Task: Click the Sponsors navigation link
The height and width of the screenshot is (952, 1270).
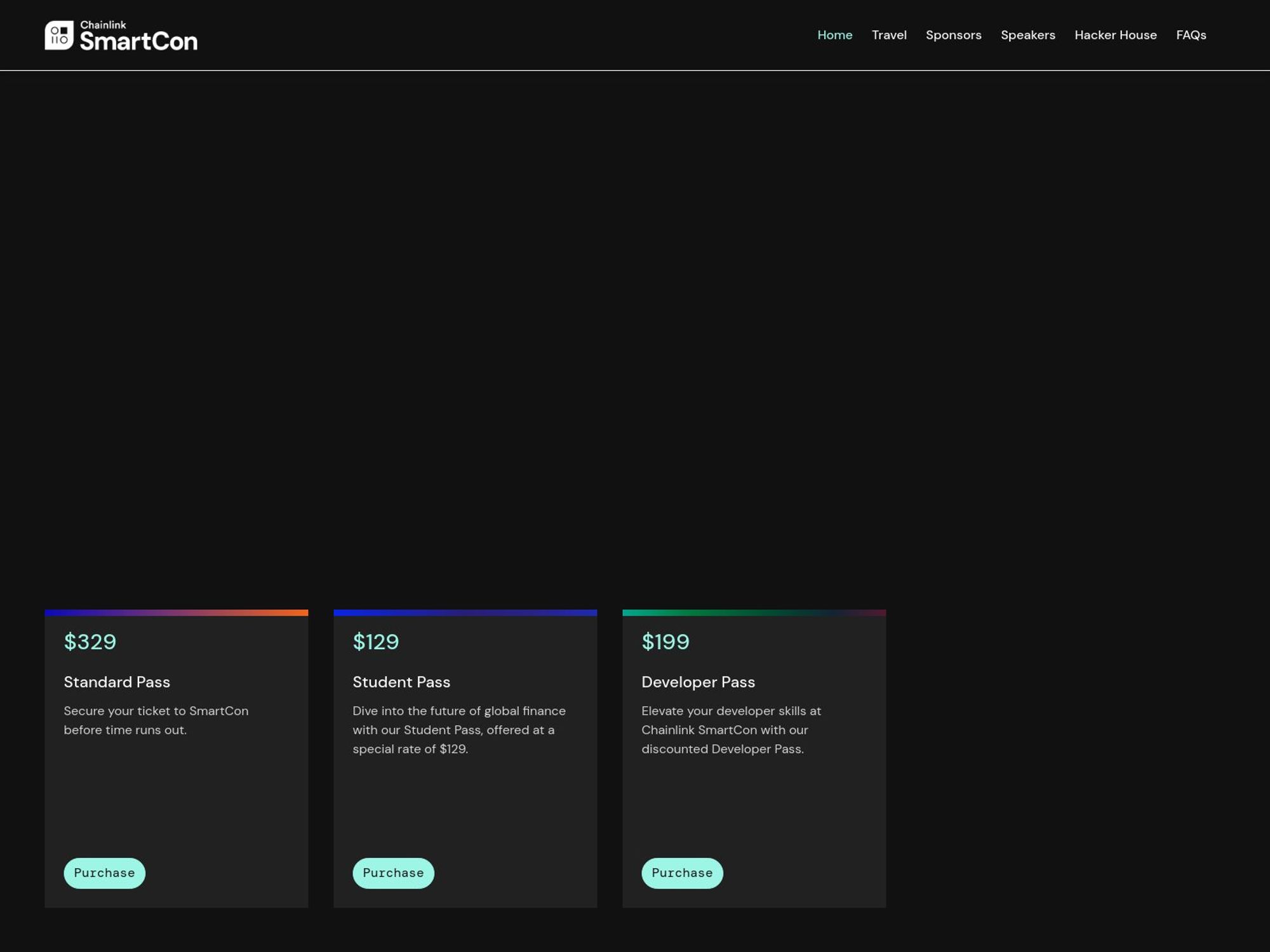Action: pyautogui.click(x=953, y=35)
